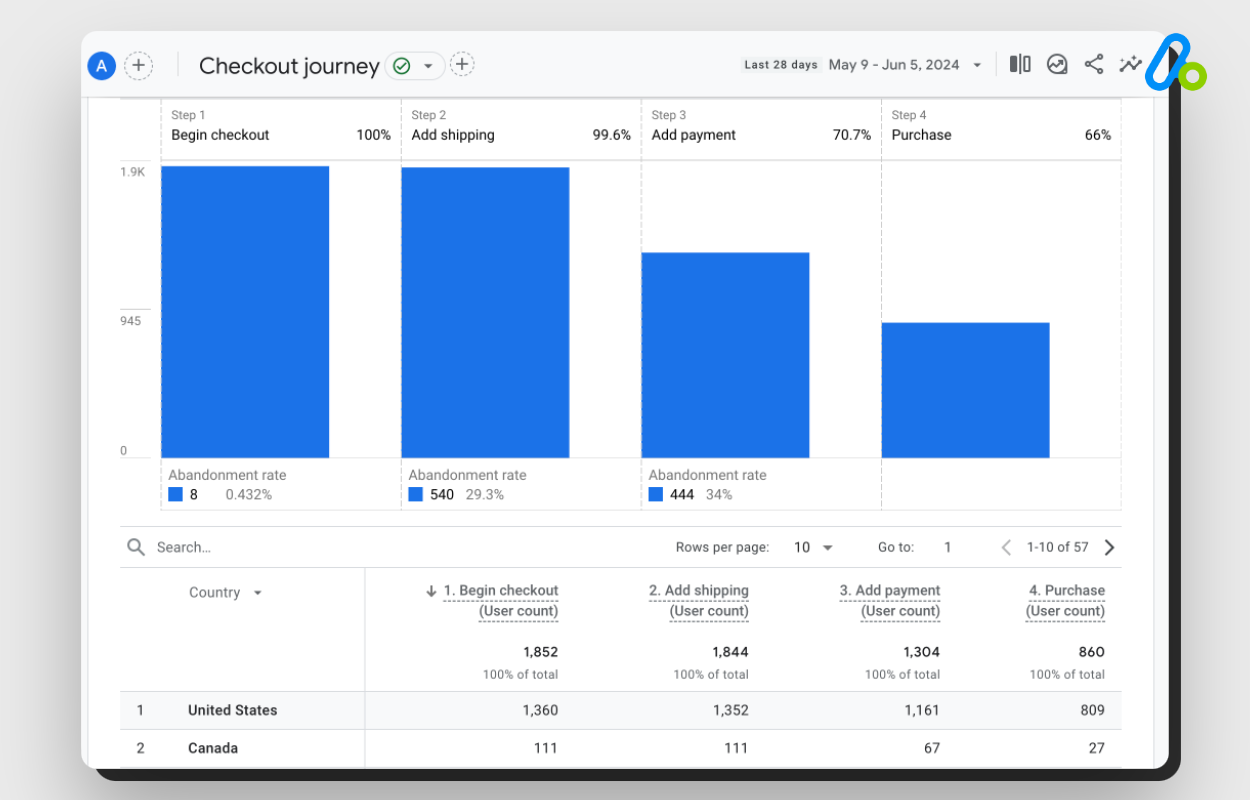Open the date range dropdown arrow
The width and height of the screenshot is (1250, 800).
pos(977,65)
